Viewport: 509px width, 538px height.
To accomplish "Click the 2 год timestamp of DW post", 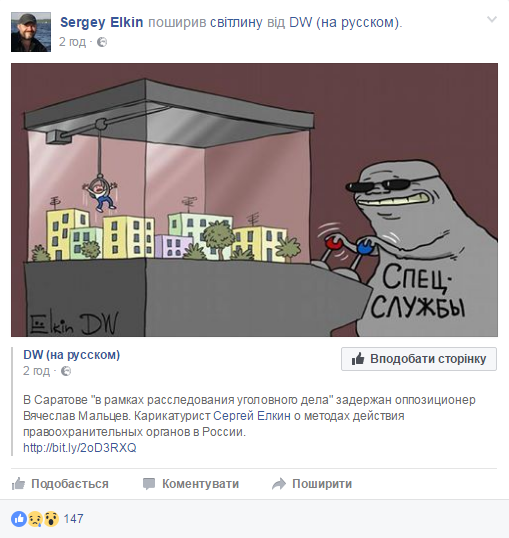I will tap(36, 371).
